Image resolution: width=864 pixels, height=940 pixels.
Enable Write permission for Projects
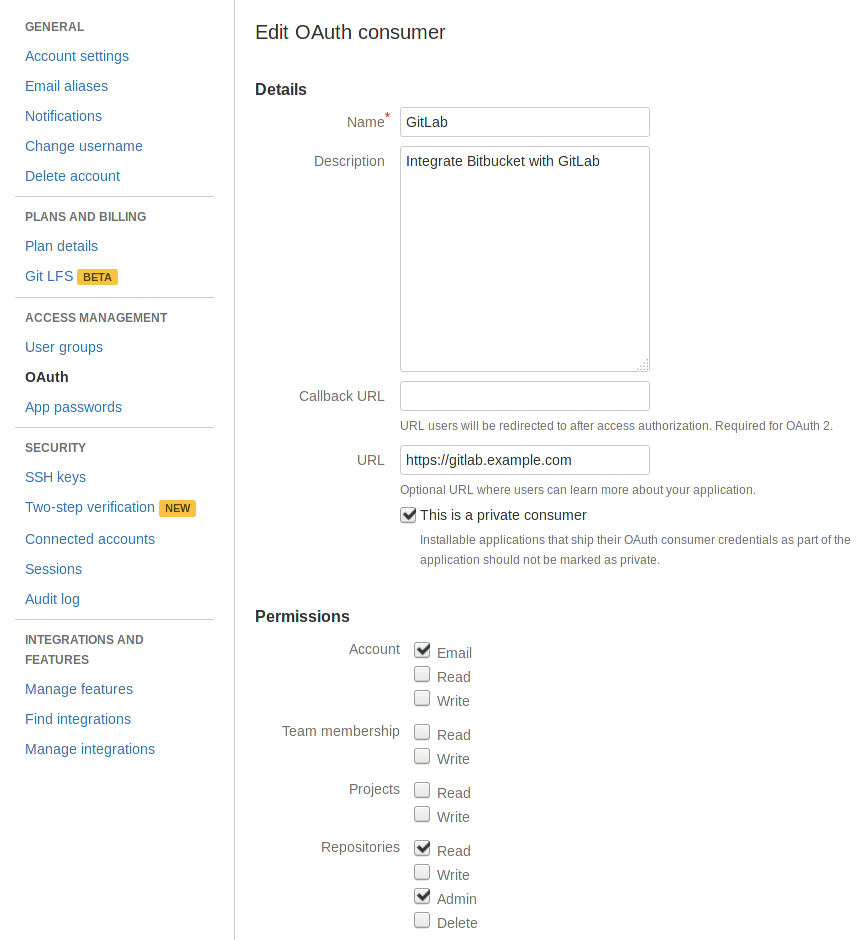(422, 813)
